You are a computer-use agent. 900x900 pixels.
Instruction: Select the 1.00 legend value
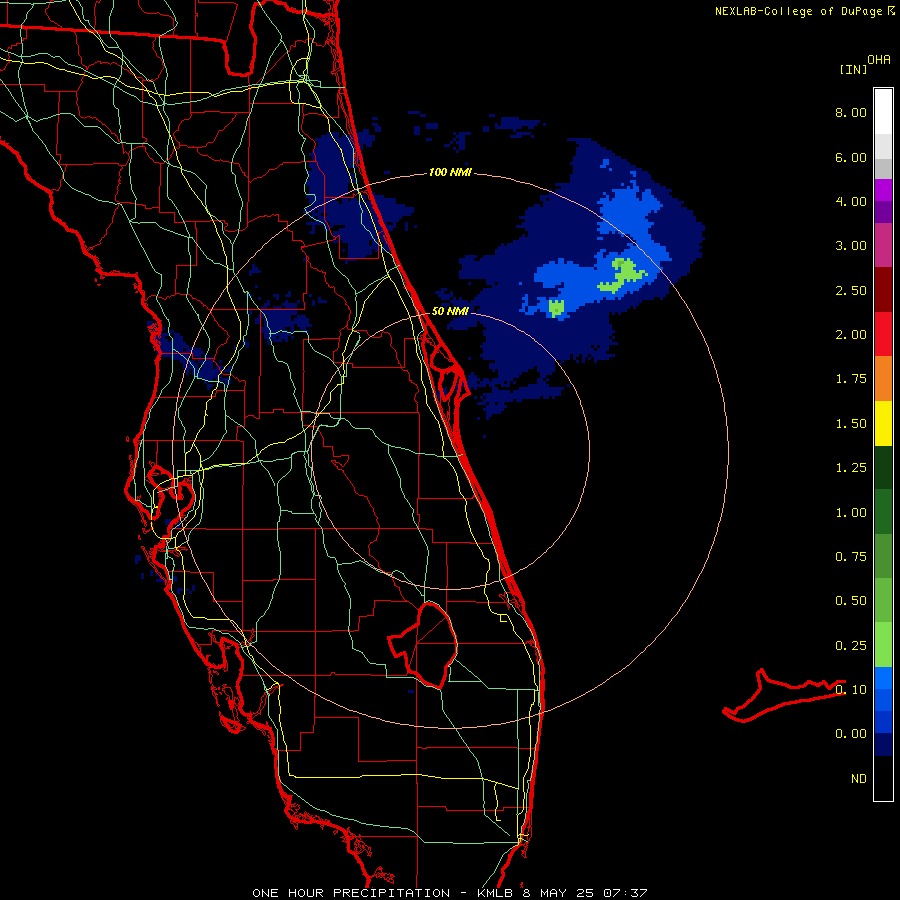851,513
